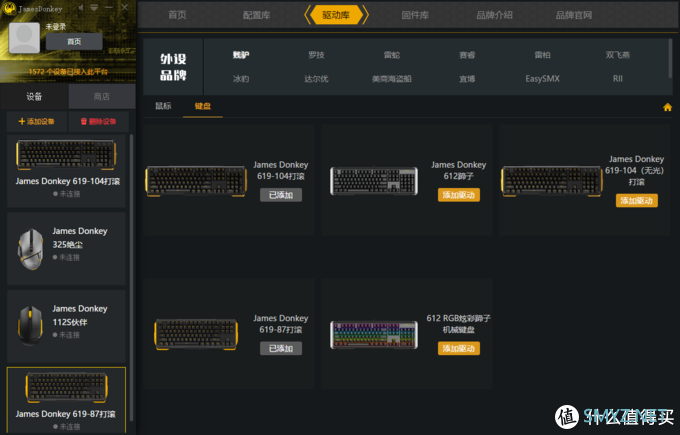Viewport: 680px width, 435px height.
Task: Select the 罗技 brand
Action: tap(316, 55)
